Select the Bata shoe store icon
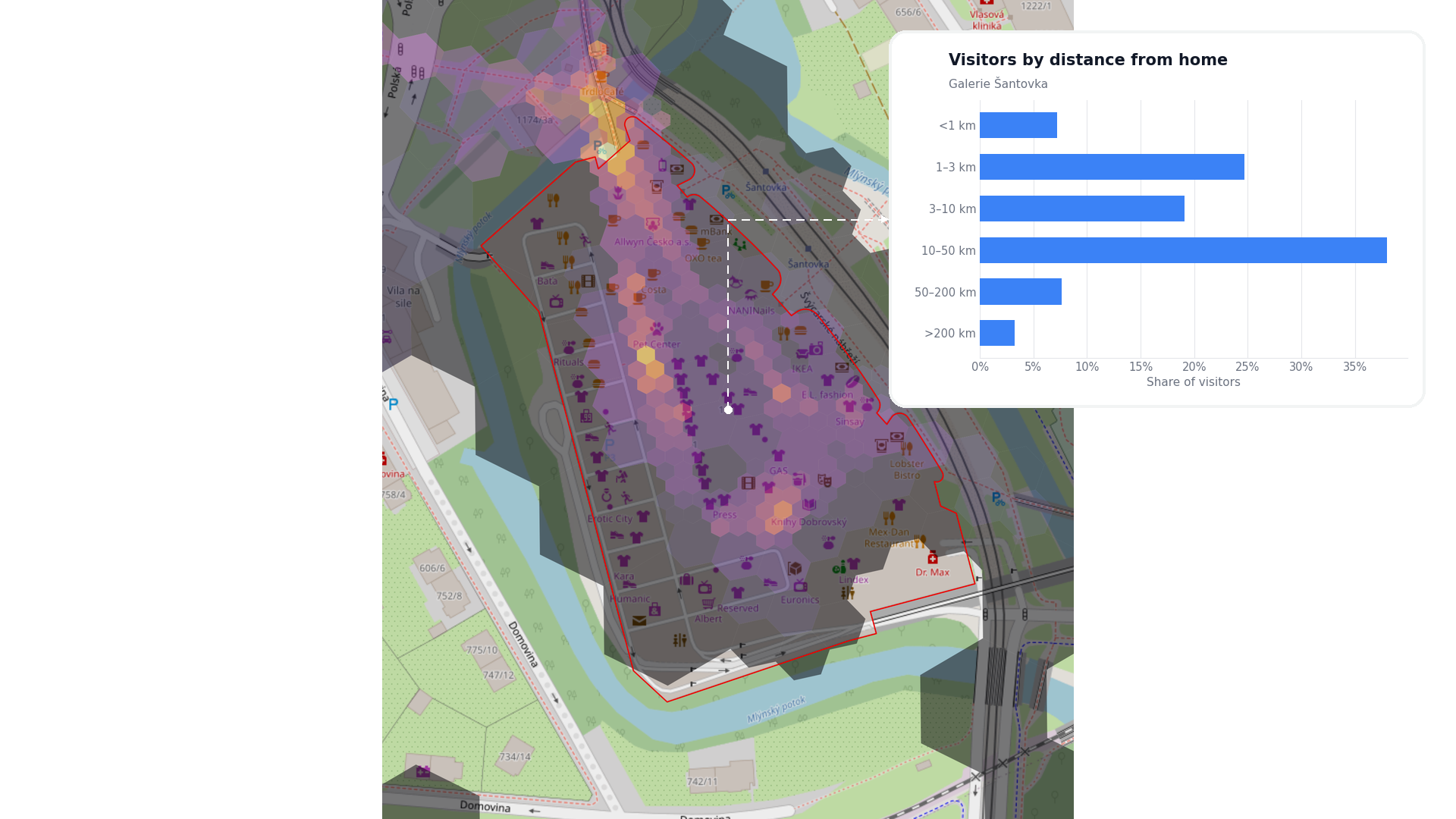1456x819 pixels. pyautogui.click(x=548, y=266)
